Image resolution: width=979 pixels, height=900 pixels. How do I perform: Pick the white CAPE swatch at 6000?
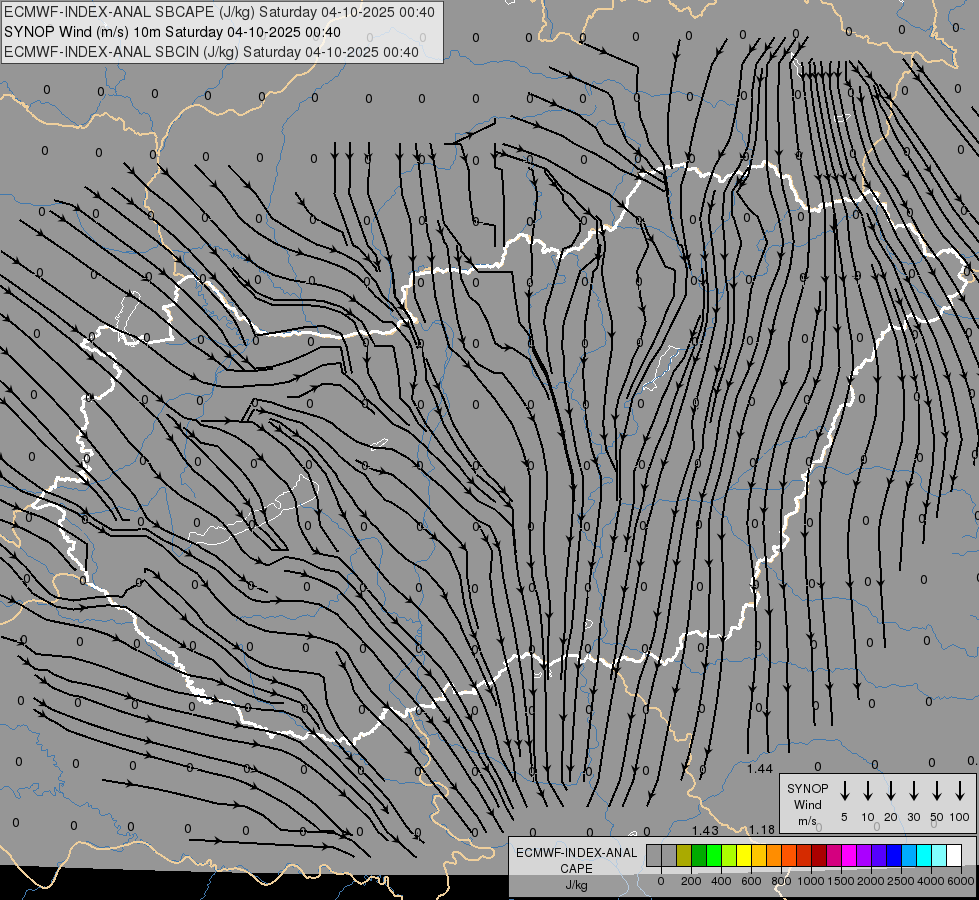coord(953,855)
